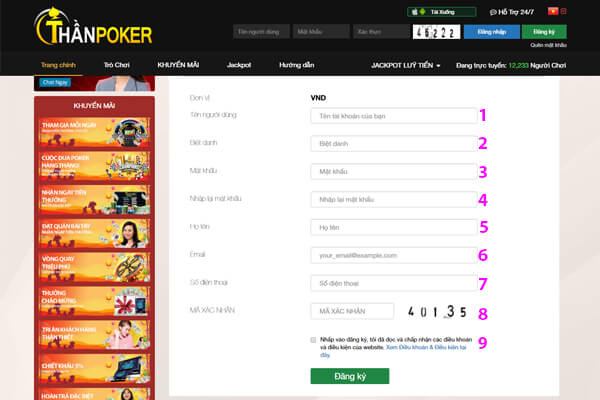600x400 pixels.
Task: Click the ThanPoker logo
Action: (x=93, y=27)
